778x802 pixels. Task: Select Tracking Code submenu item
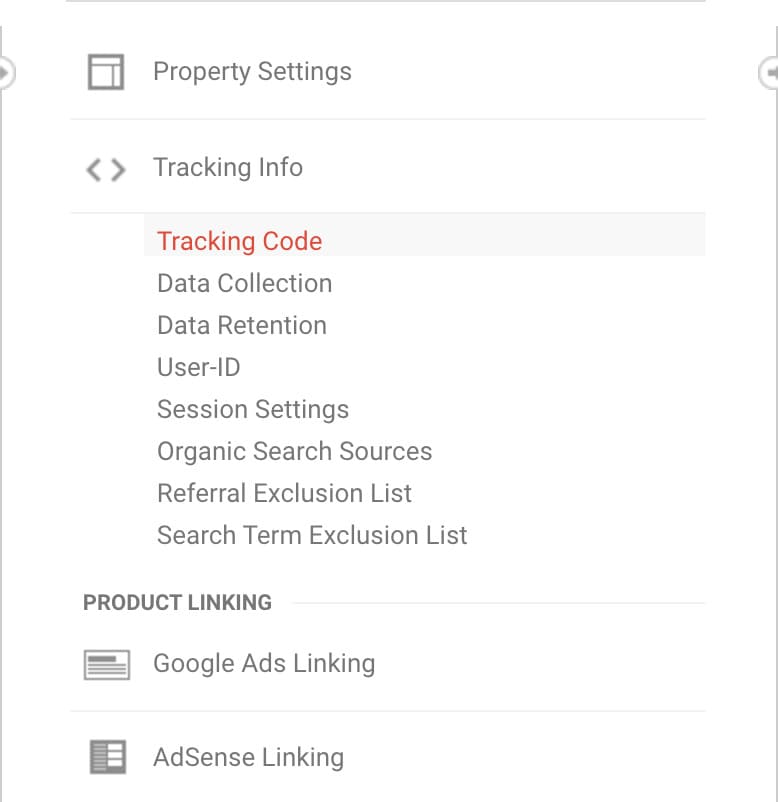[x=239, y=241]
